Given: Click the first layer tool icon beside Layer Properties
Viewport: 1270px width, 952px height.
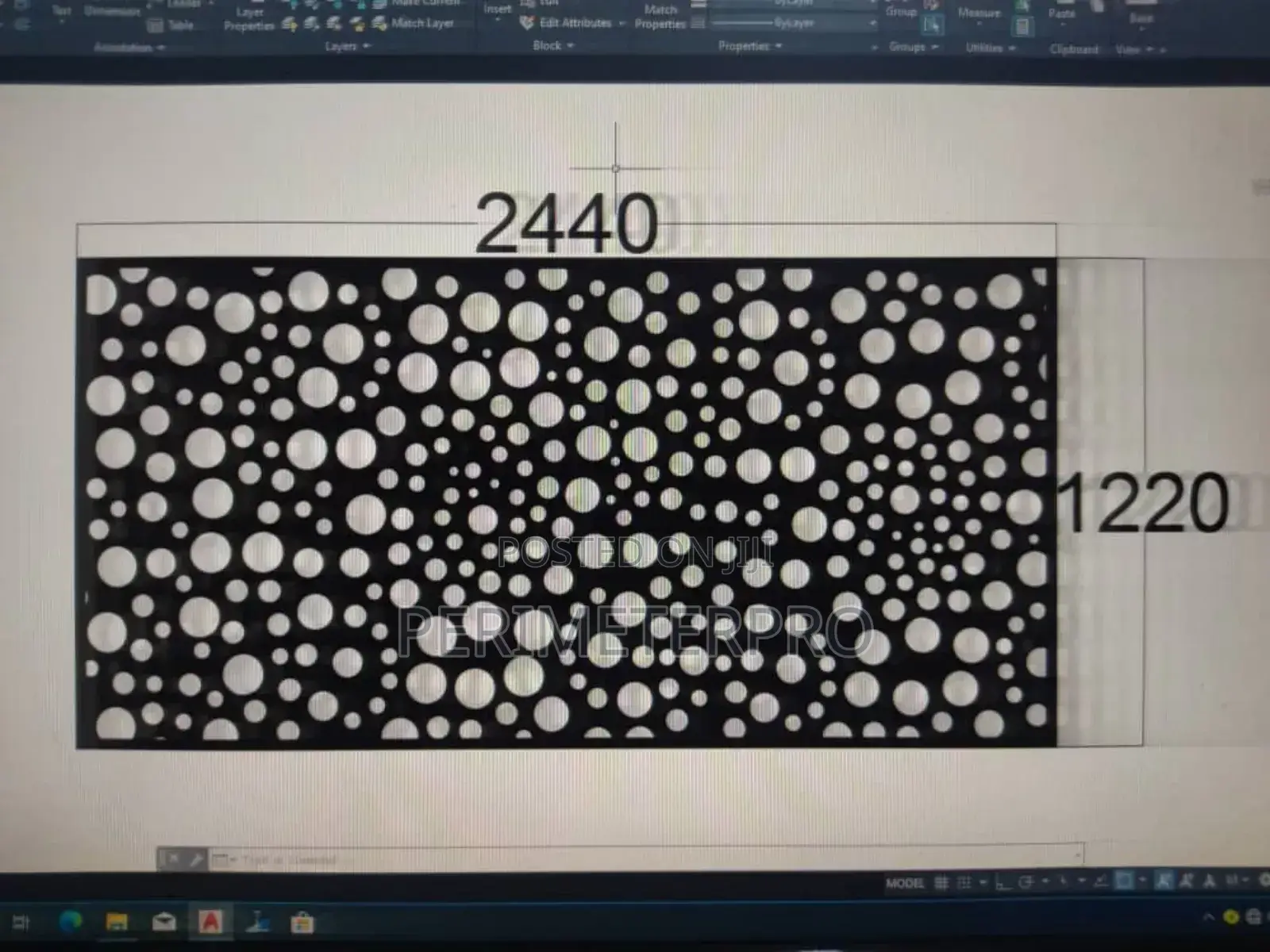Looking at the screenshot, I should tap(290, 25).
